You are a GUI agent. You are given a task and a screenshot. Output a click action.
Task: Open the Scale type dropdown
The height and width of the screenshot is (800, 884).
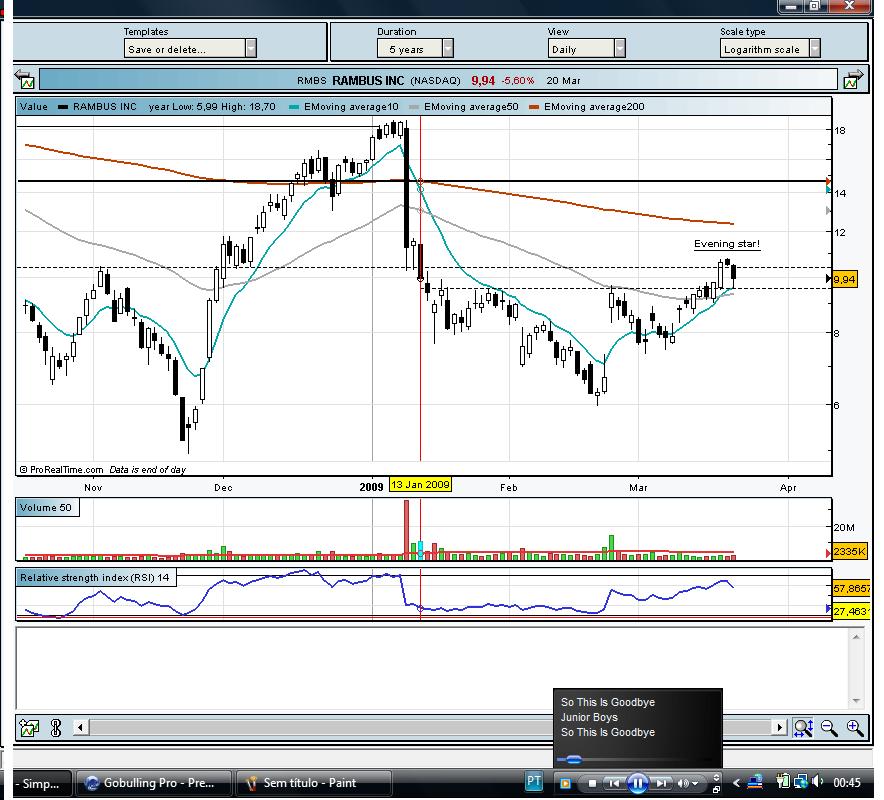coord(770,48)
